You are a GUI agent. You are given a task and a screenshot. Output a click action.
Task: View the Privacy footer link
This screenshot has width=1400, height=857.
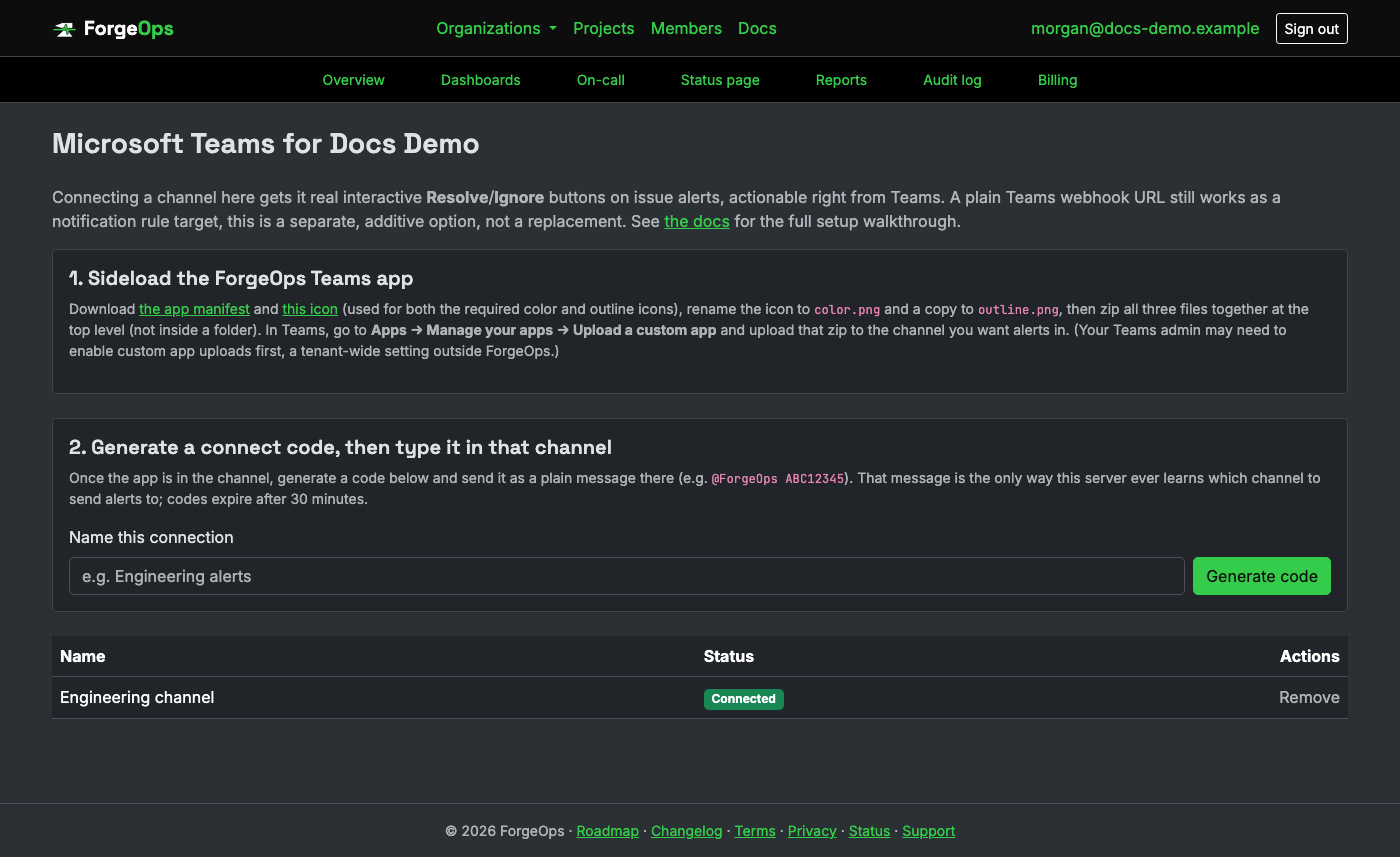coord(812,831)
